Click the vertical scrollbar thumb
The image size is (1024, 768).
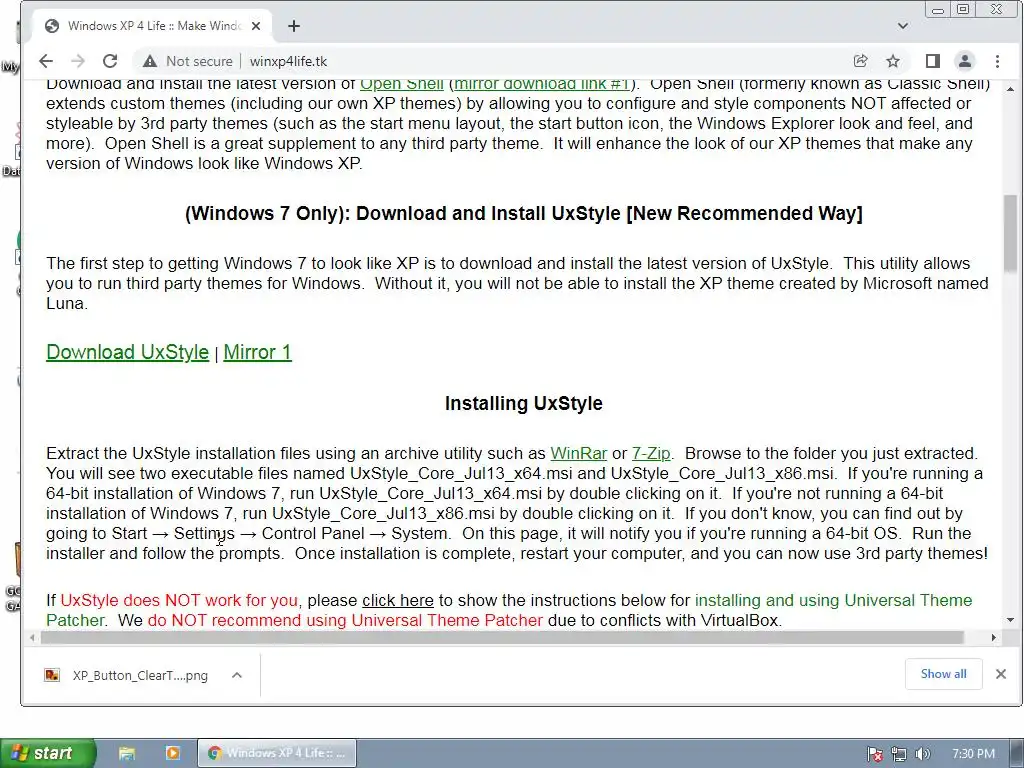[1010, 233]
